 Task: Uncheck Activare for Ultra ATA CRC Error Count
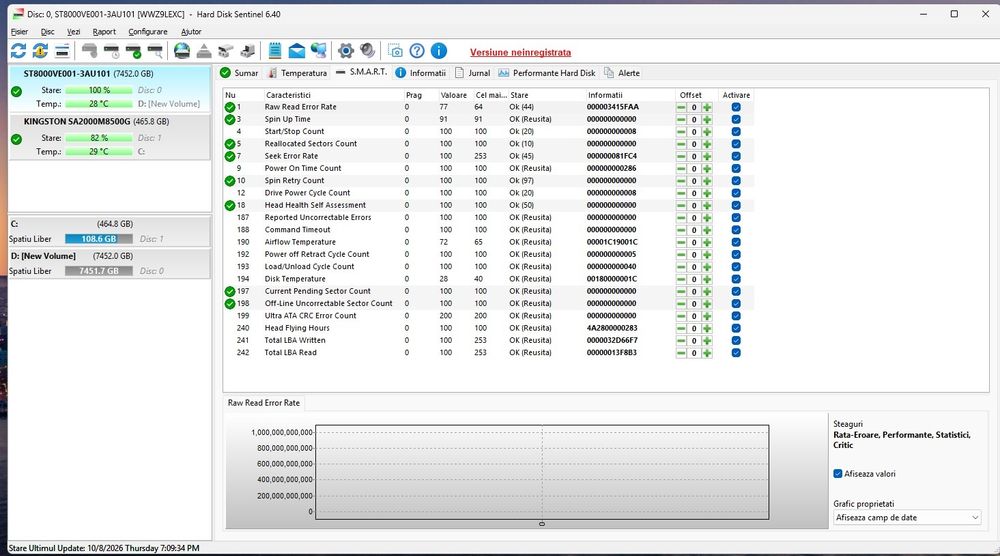point(736,316)
